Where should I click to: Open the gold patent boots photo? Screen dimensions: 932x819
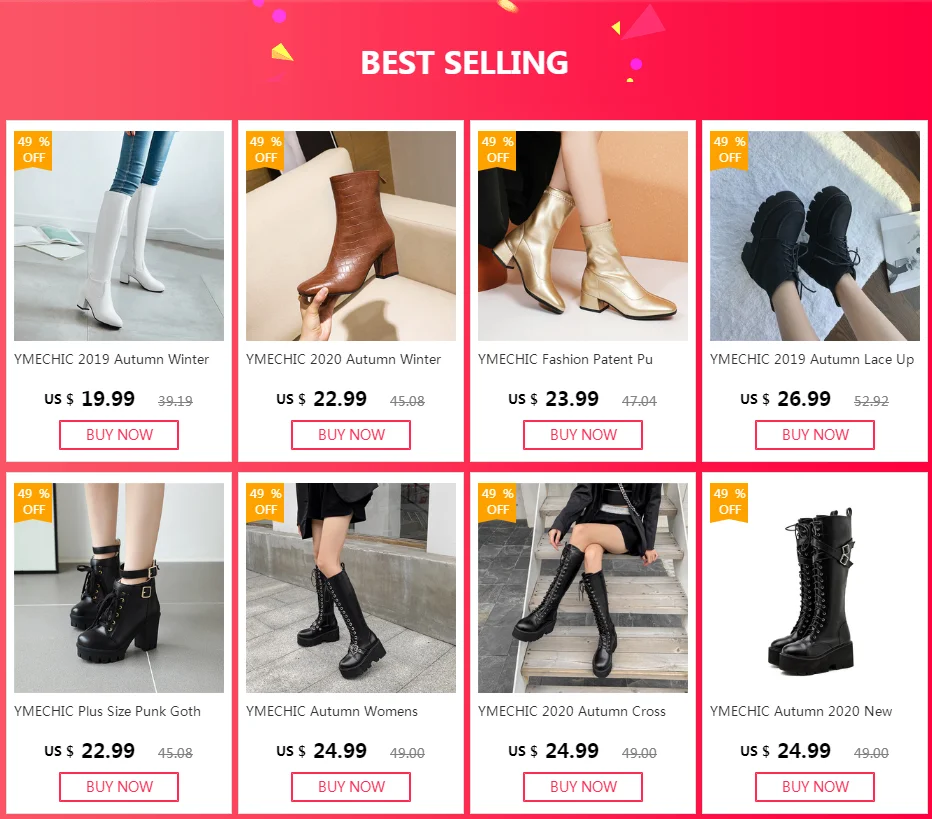click(582, 236)
